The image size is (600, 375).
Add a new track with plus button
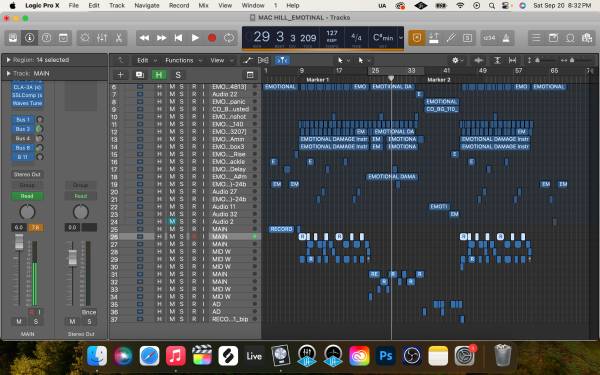click(121, 75)
